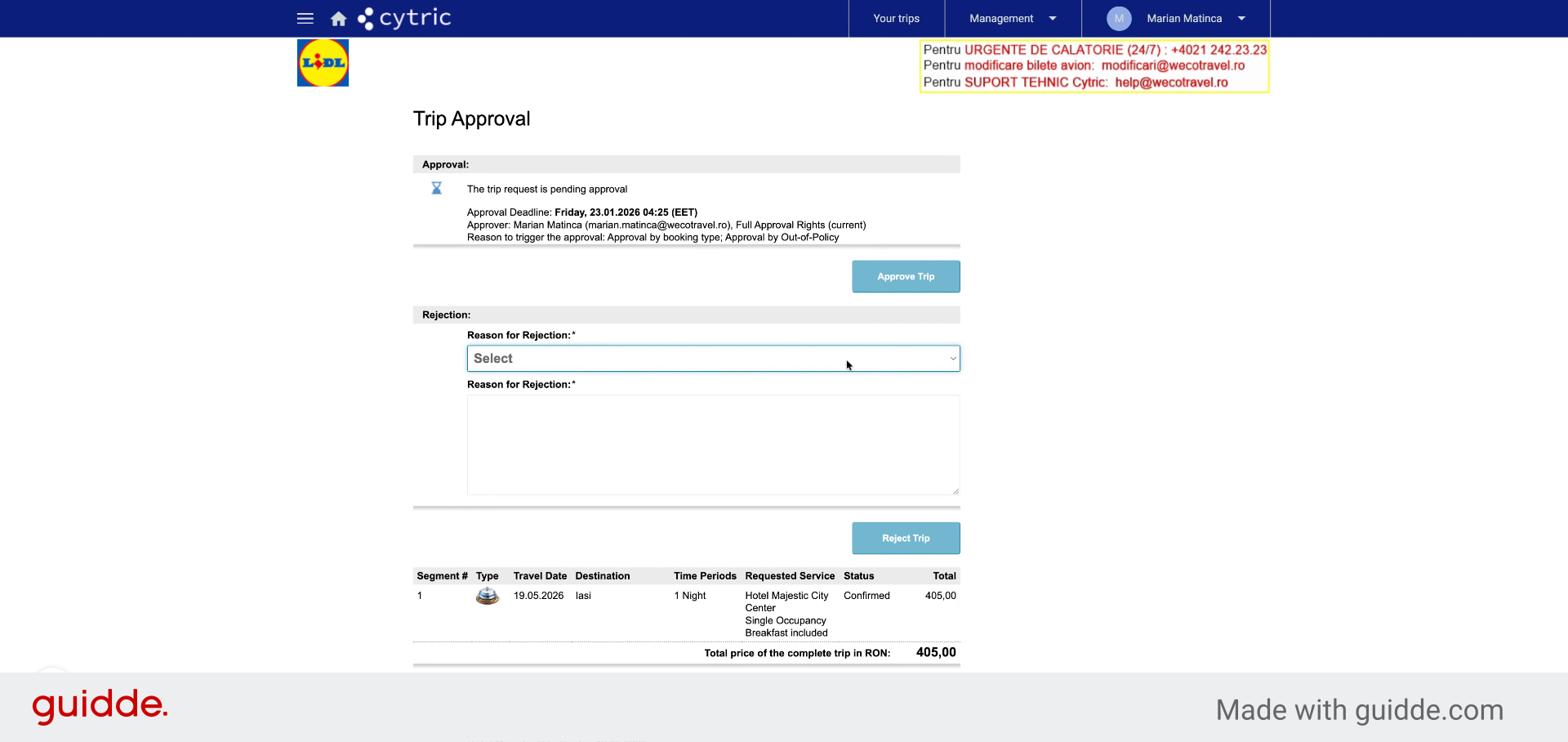Click the Reject Trip button

(906, 539)
